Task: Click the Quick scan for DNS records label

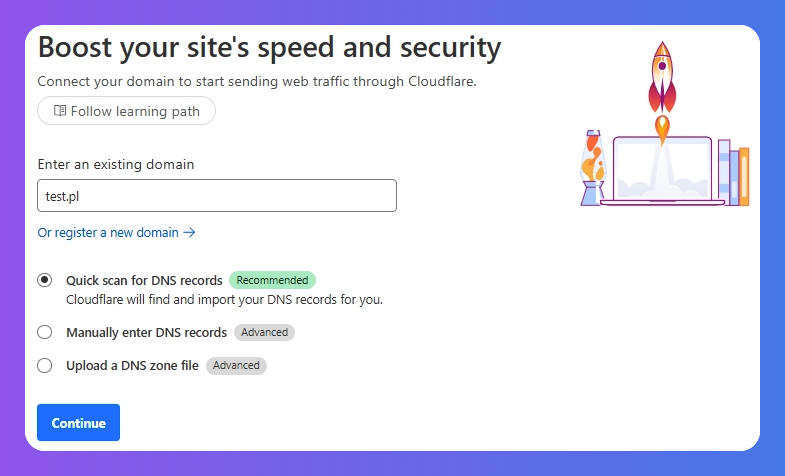Action: [144, 280]
